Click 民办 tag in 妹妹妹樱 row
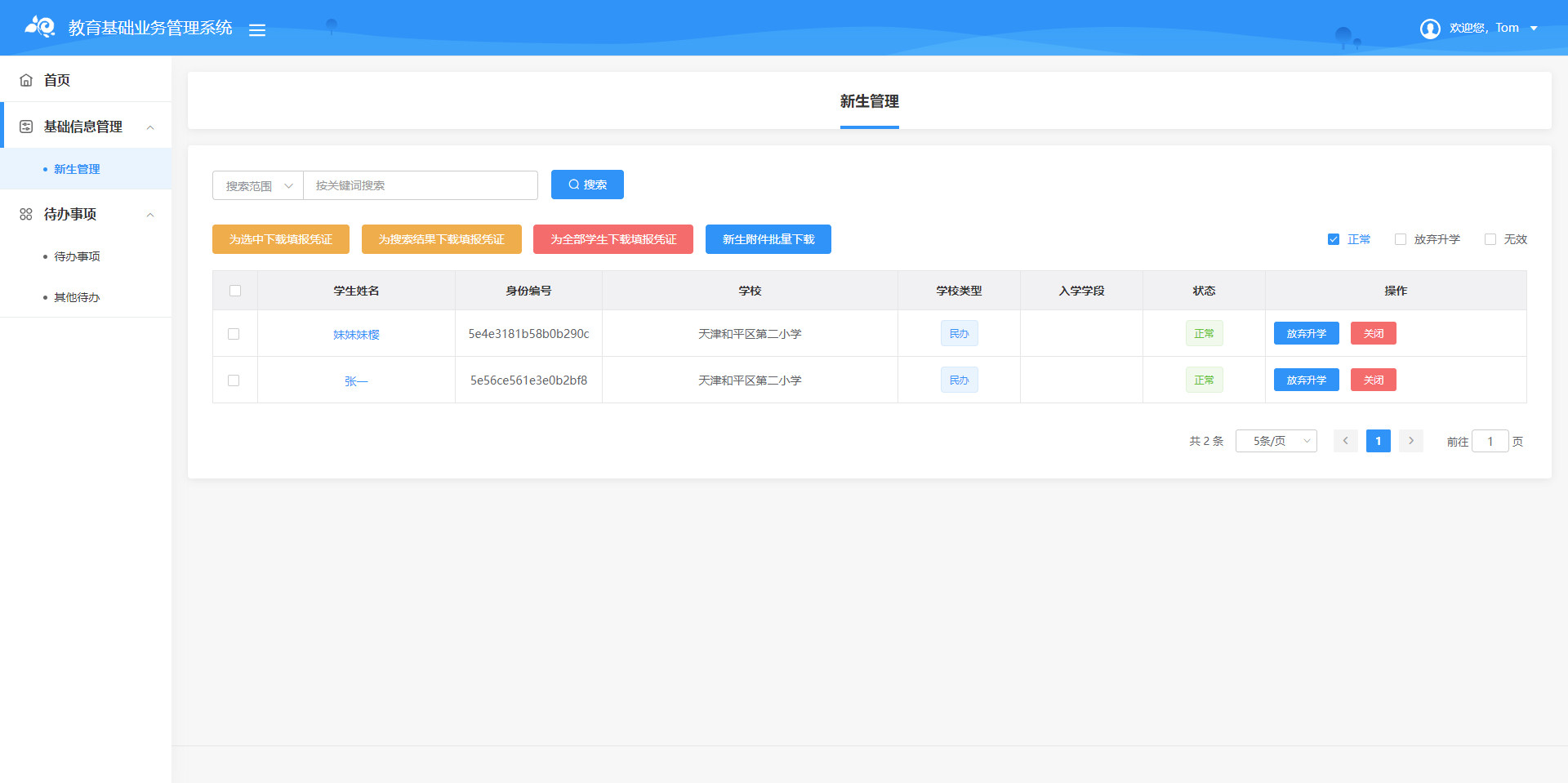Image resolution: width=1568 pixels, height=783 pixels. point(959,333)
